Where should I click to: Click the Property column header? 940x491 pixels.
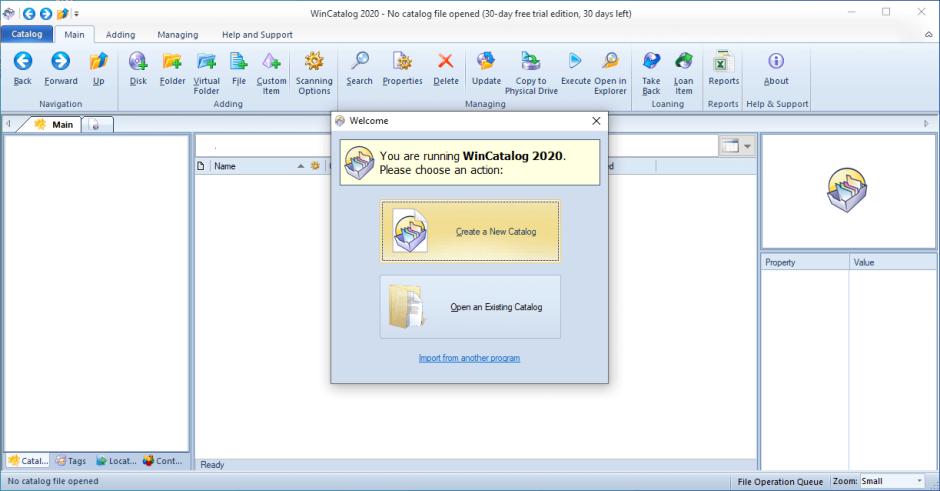click(805, 263)
